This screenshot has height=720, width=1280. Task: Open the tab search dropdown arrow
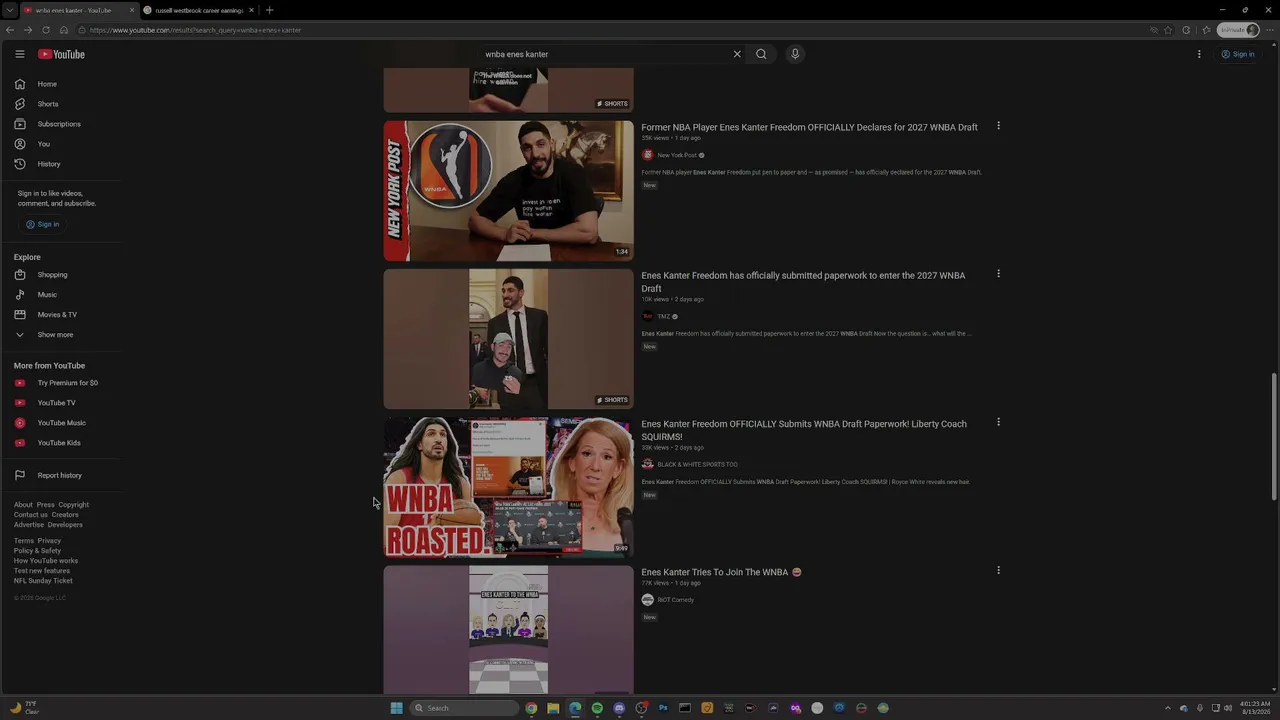point(9,10)
